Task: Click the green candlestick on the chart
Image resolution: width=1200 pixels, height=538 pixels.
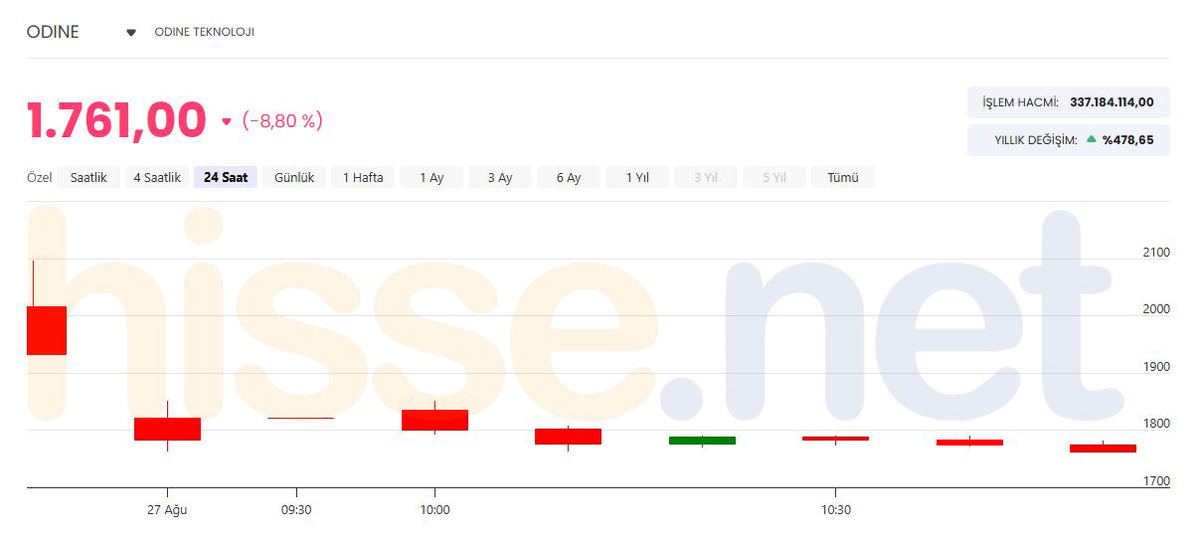Action: pos(702,440)
